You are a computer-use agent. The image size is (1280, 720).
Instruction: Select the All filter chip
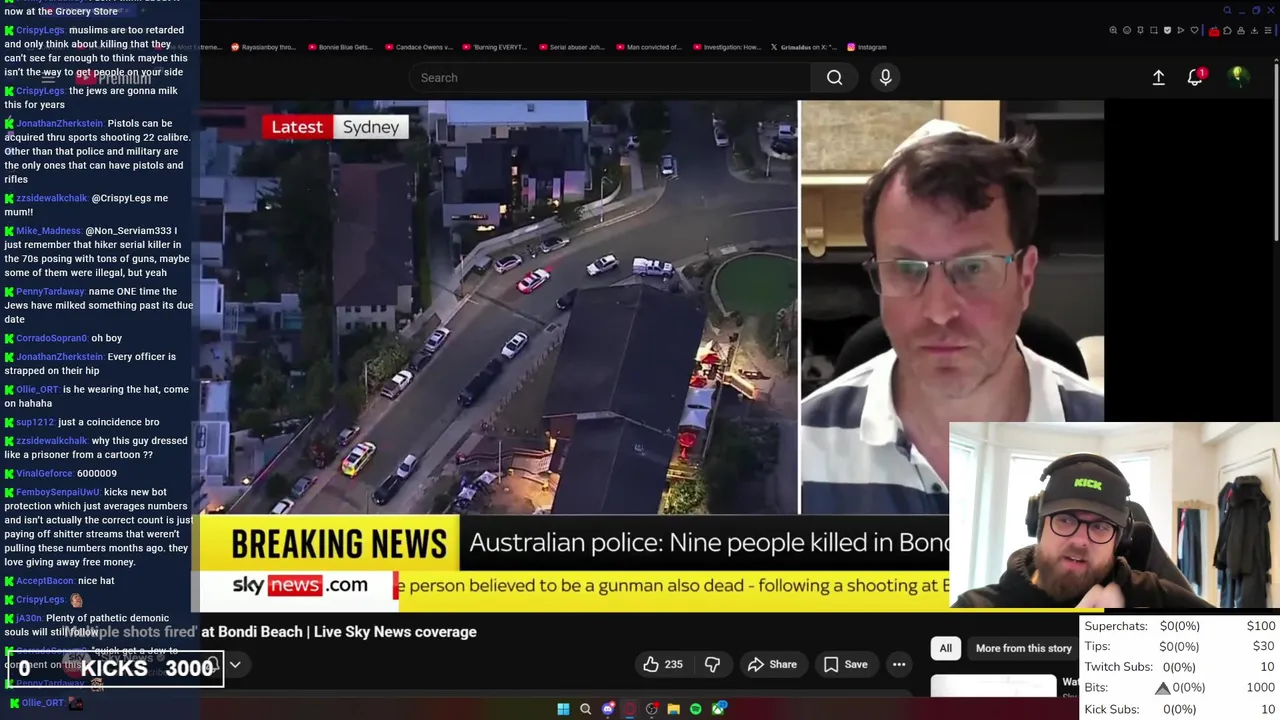coord(945,648)
